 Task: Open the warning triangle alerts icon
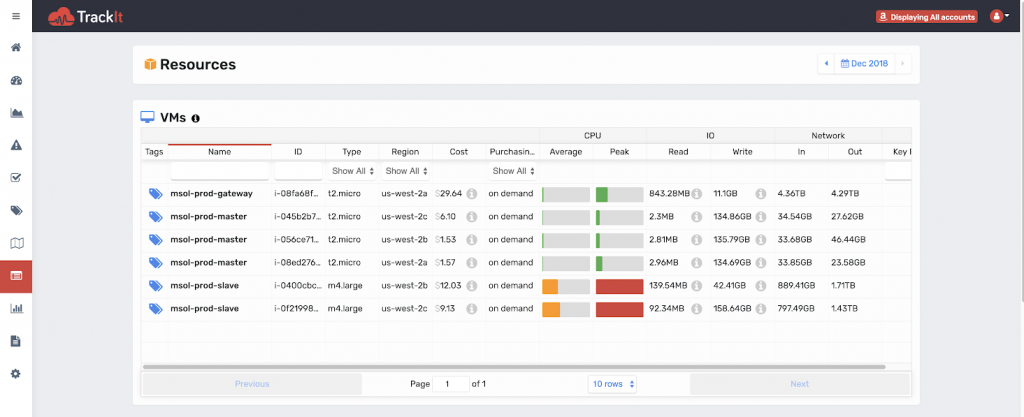(x=15, y=145)
